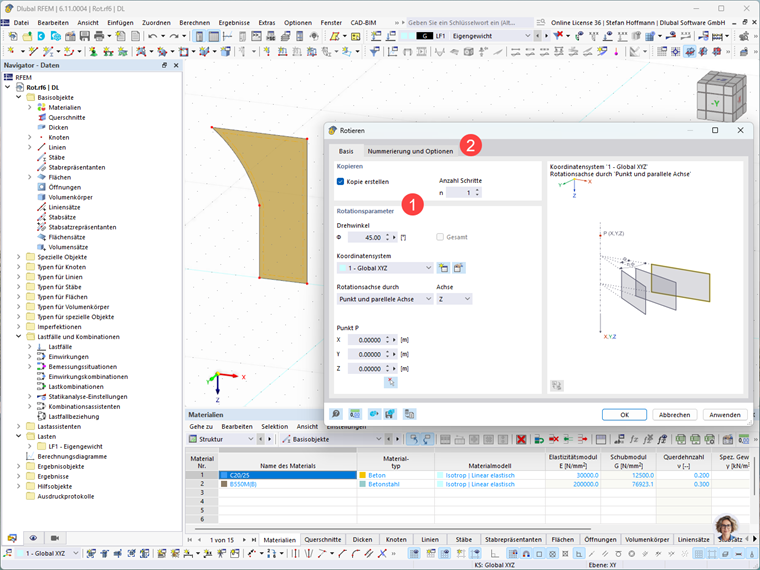Image resolution: width=760 pixels, height=570 pixels.
Task: Click the Print toolbar icon
Action: (x=99, y=36)
